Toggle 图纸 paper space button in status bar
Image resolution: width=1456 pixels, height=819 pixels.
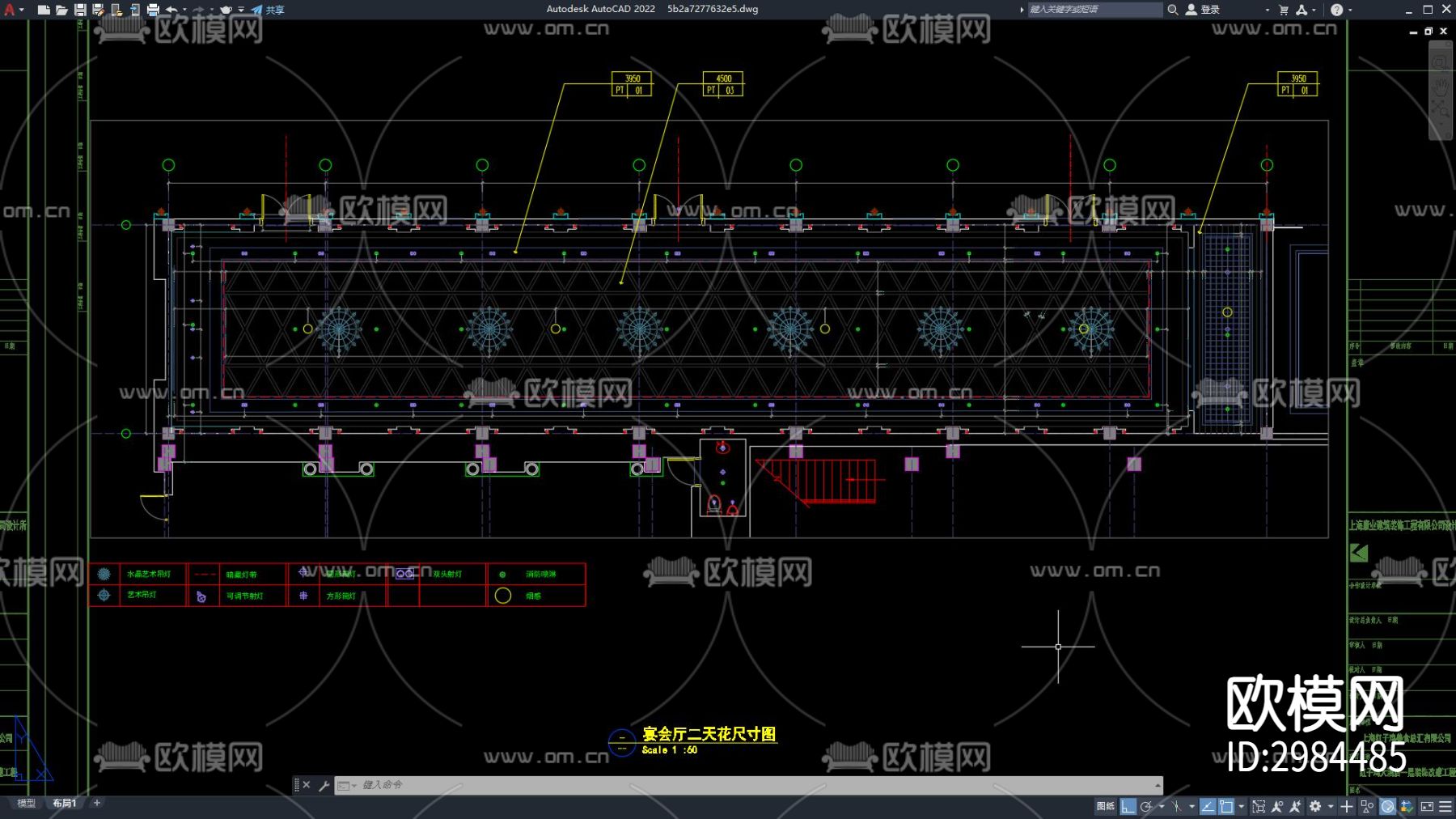(1105, 806)
